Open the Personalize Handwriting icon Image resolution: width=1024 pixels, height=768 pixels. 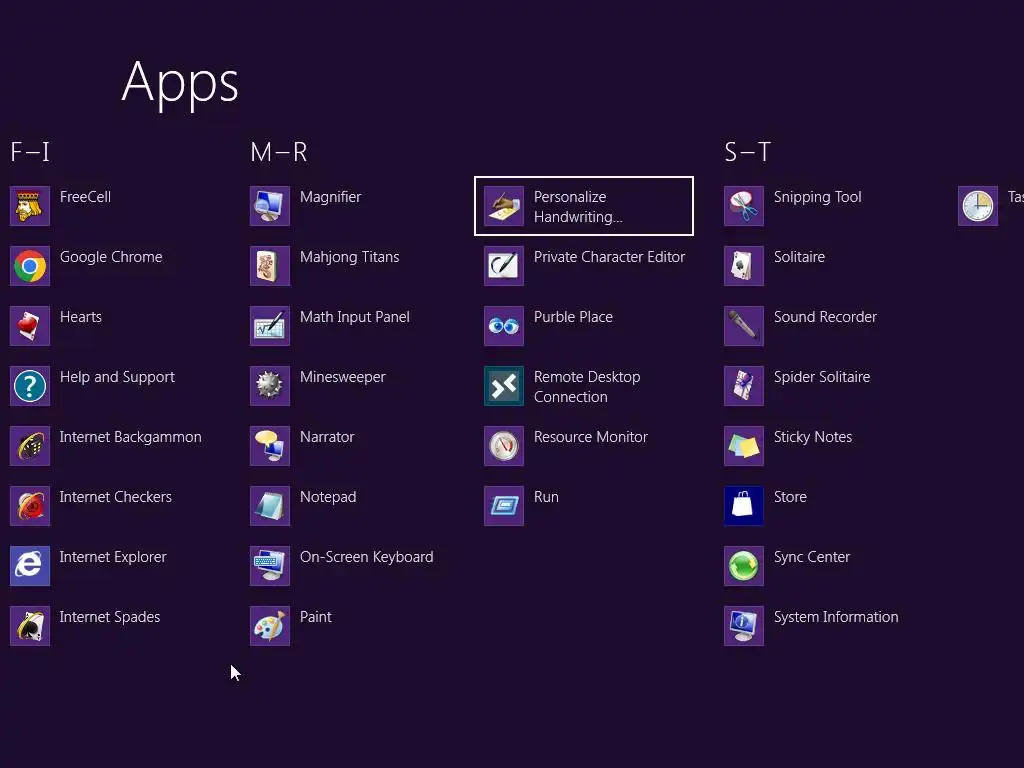point(504,206)
